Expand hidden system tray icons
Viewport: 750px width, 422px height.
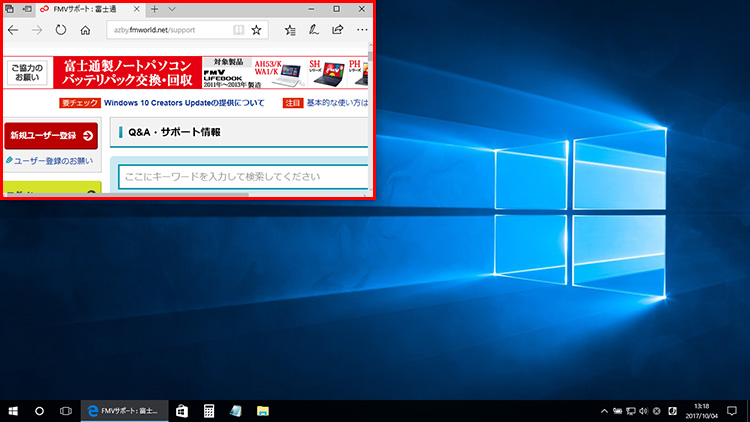pos(604,411)
